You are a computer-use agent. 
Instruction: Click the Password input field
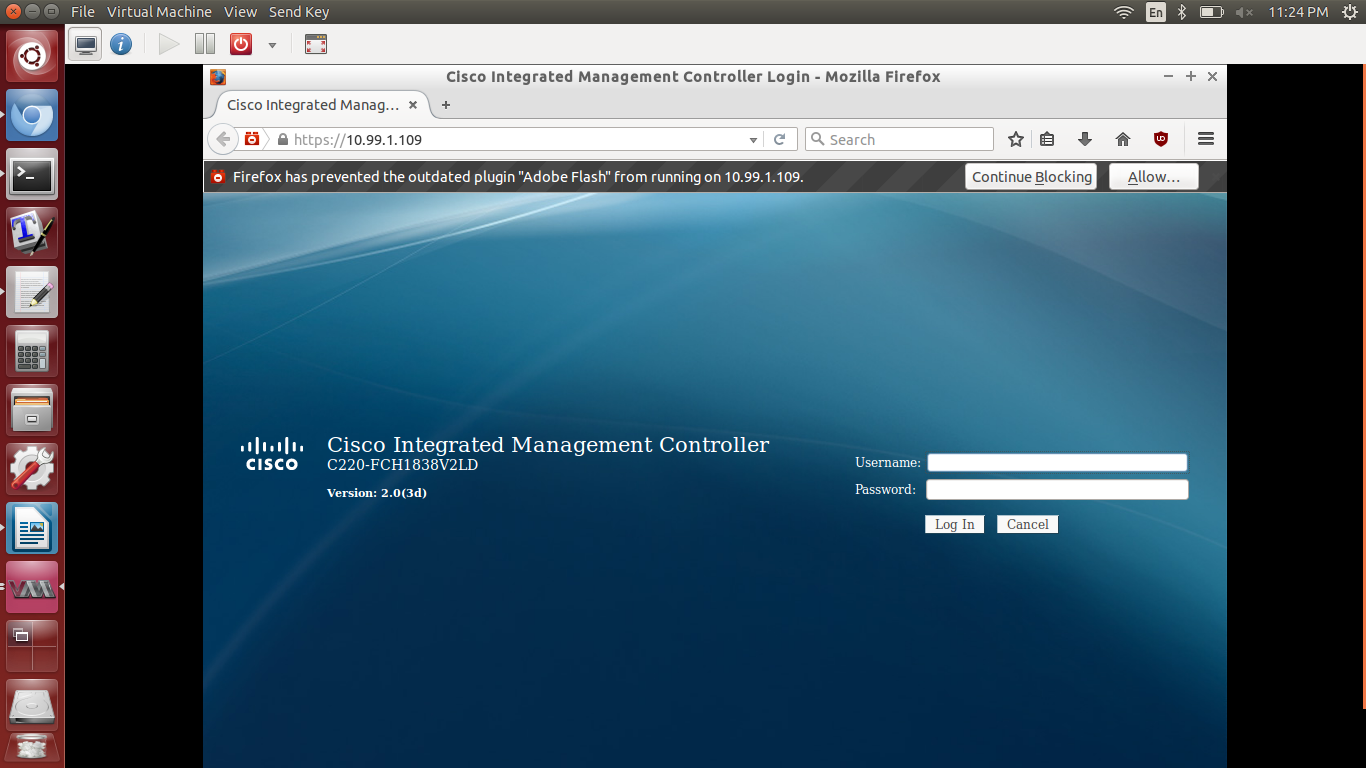click(1057, 490)
